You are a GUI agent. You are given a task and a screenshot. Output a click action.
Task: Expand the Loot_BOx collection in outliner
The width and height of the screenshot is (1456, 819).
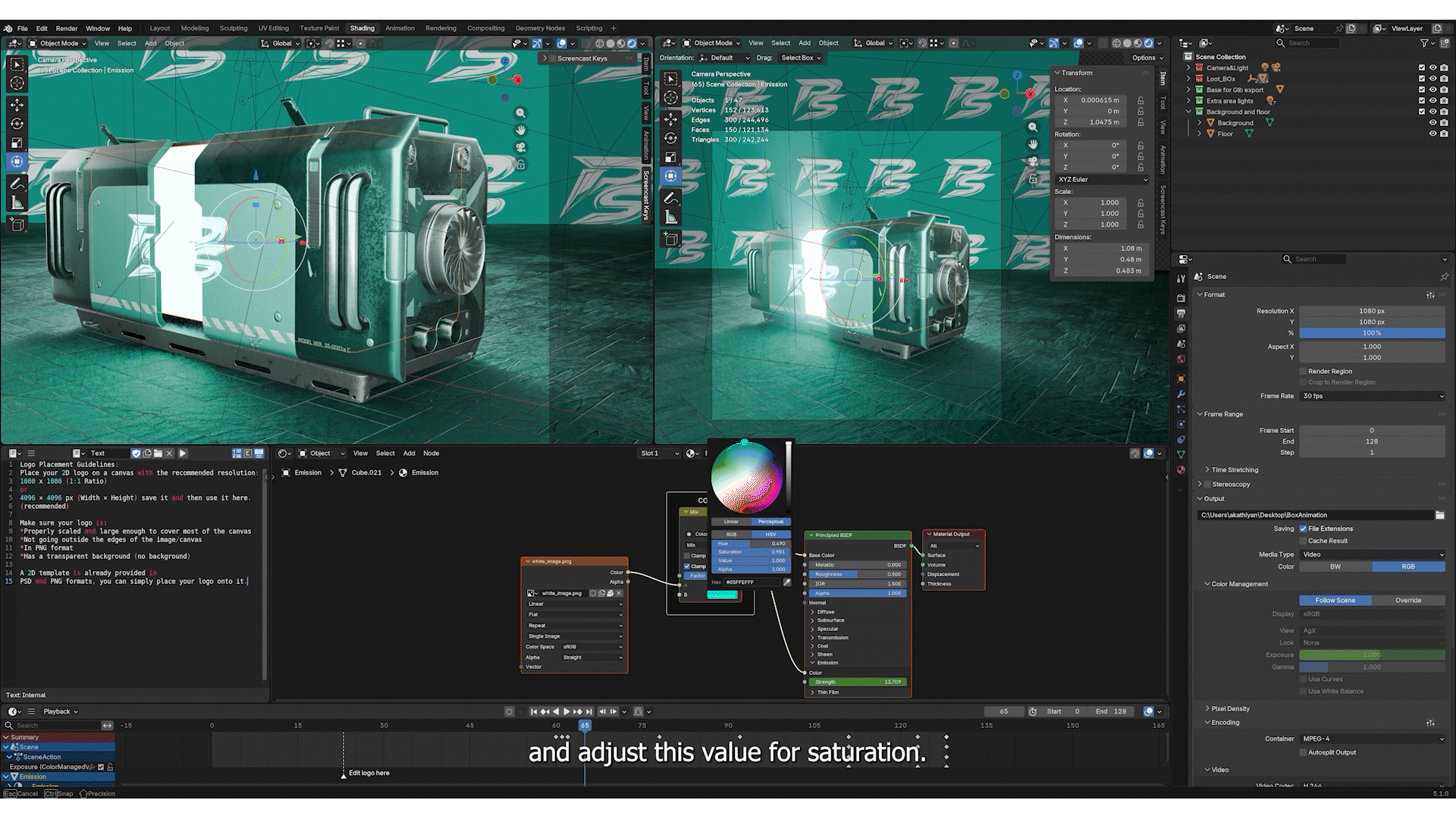(x=1188, y=79)
